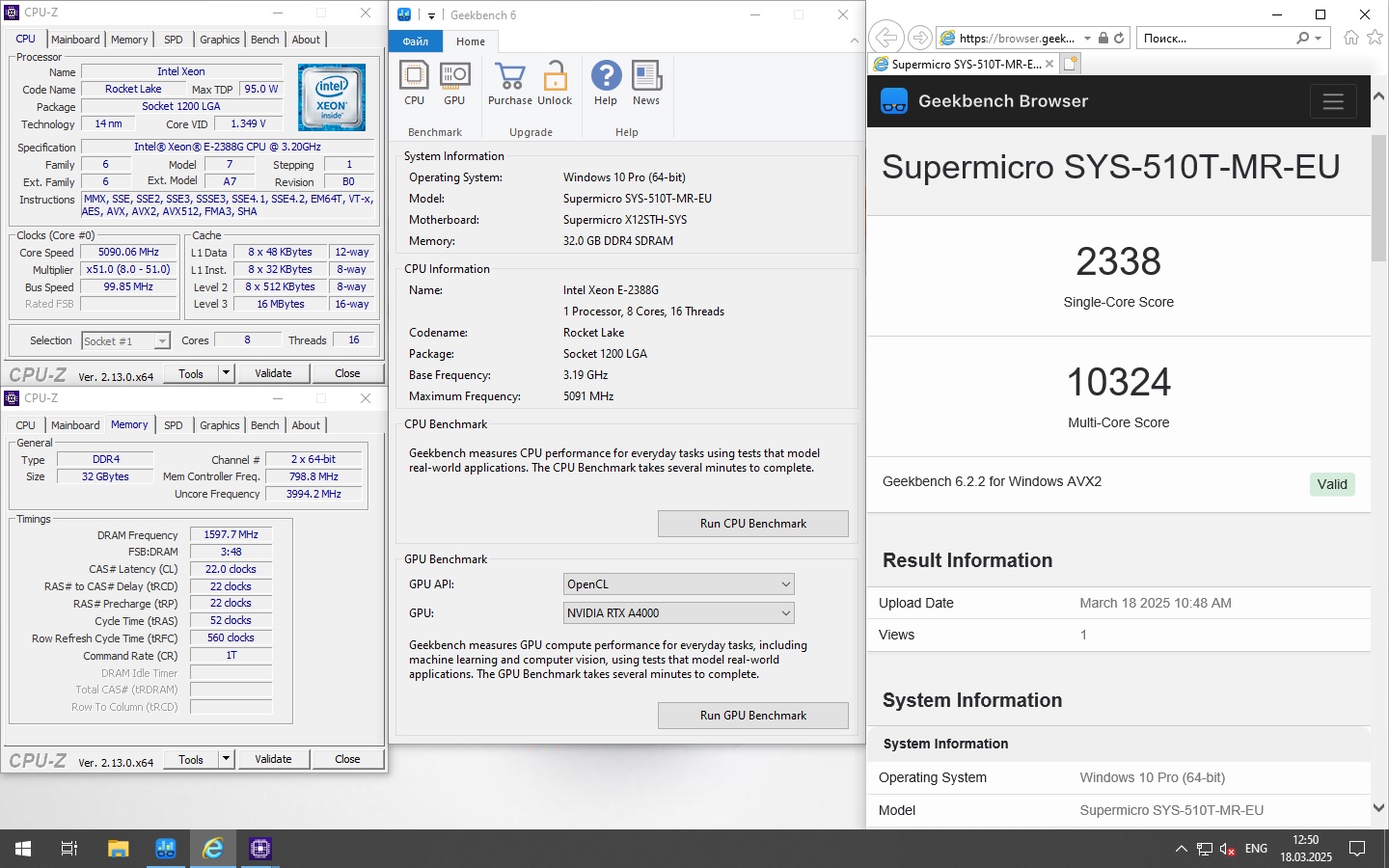Click the 10324 multi-core score value

coord(1119,382)
